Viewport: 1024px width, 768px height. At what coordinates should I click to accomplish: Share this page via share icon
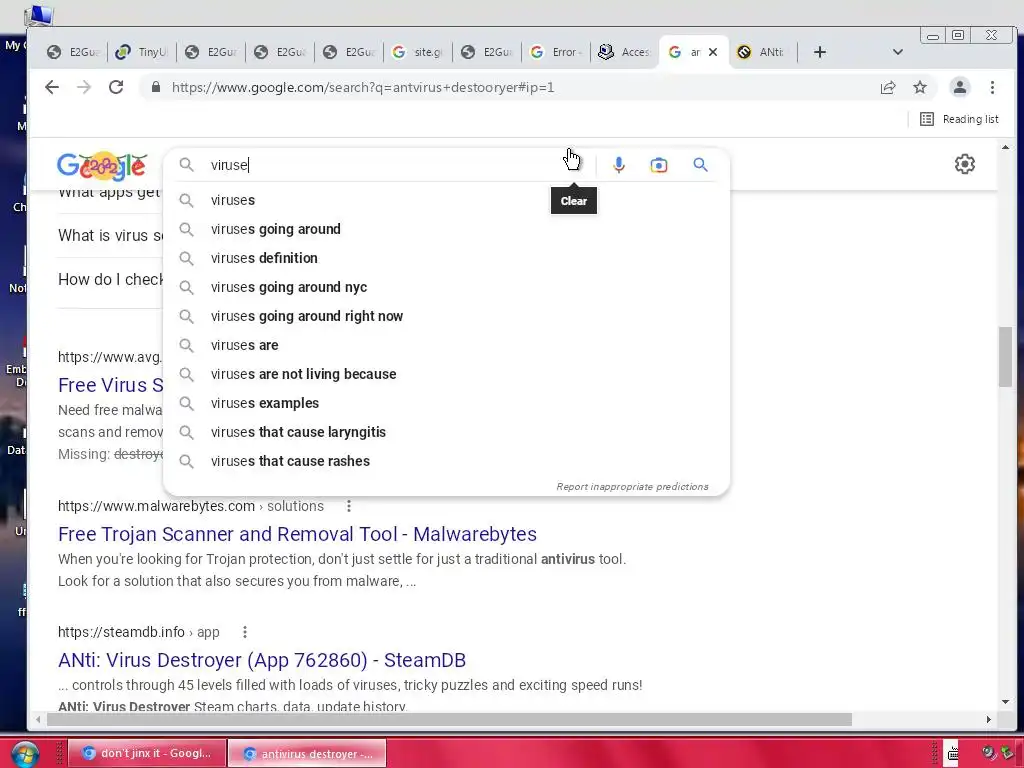click(x=888, y=87)
